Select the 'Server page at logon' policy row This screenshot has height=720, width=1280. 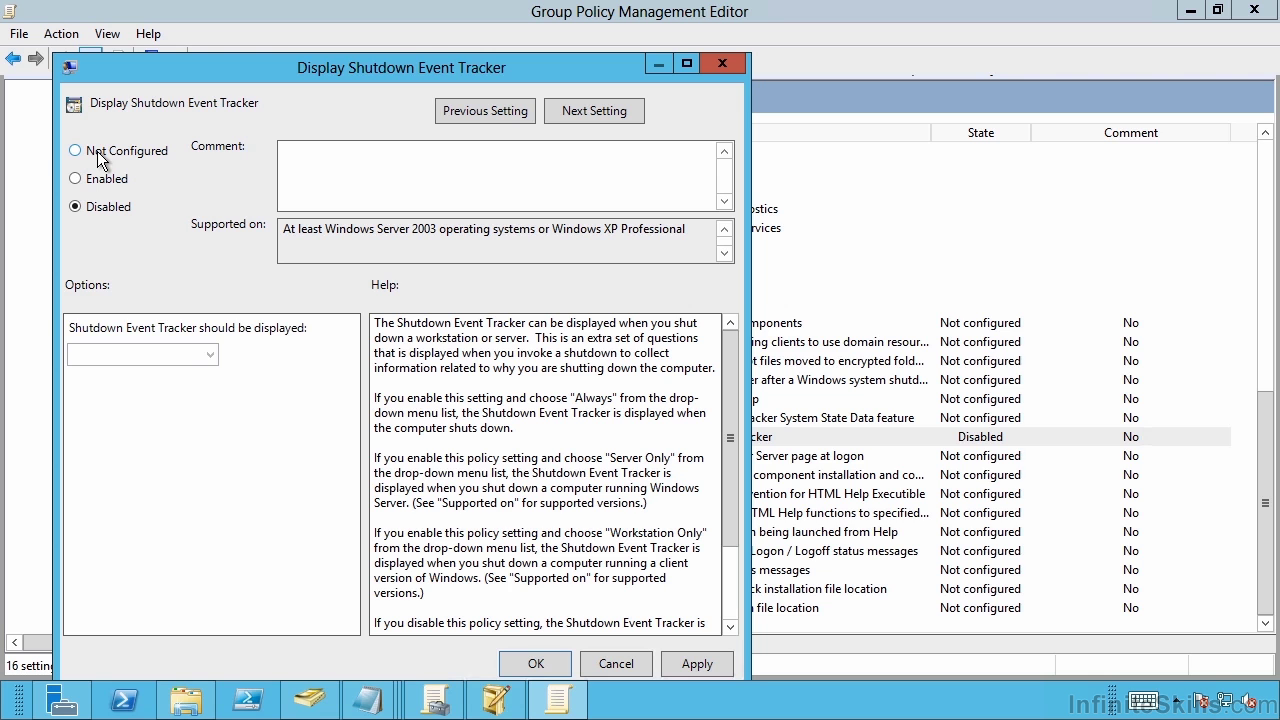tap(990, 456)
